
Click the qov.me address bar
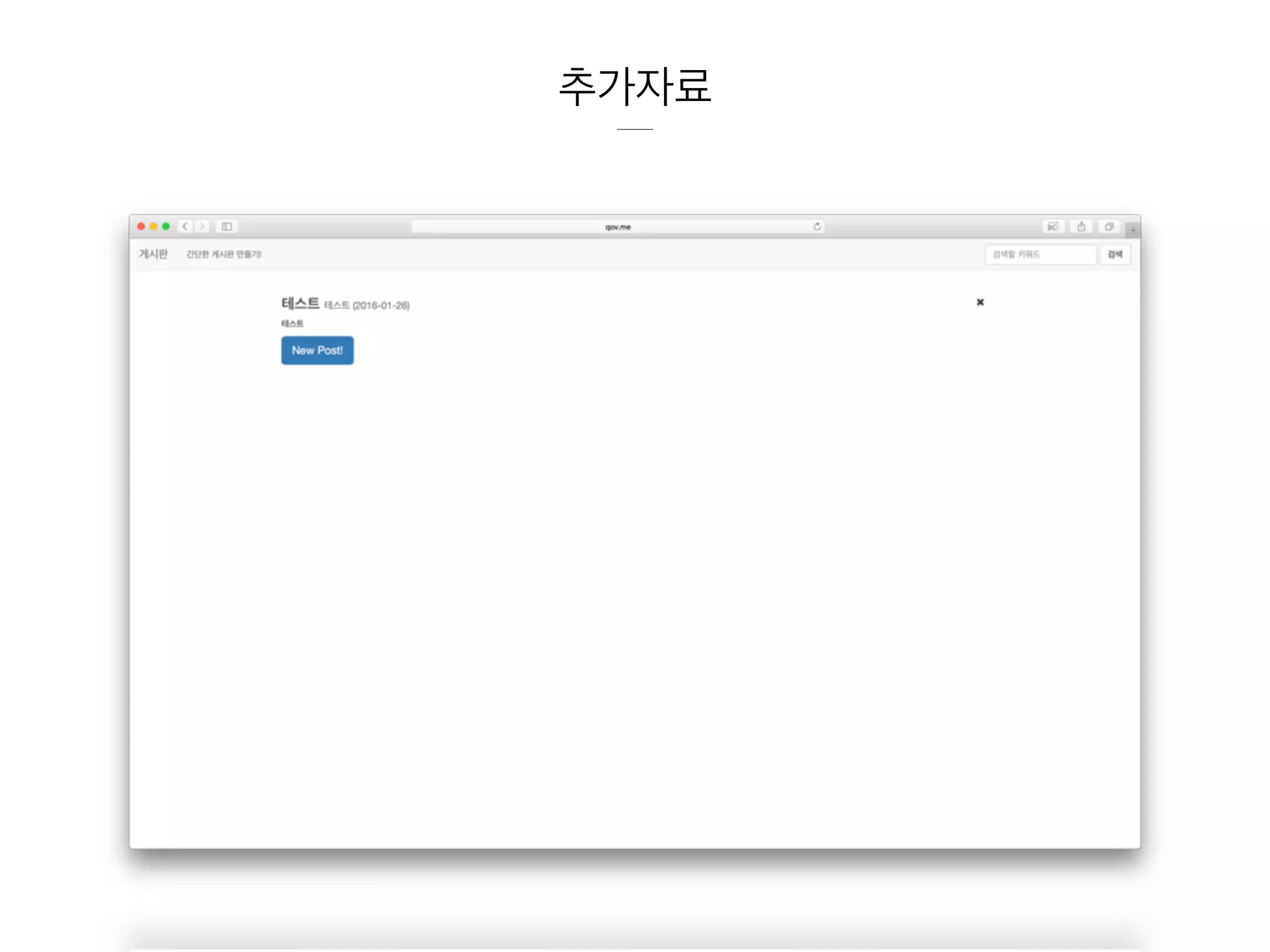pos(618,227)
